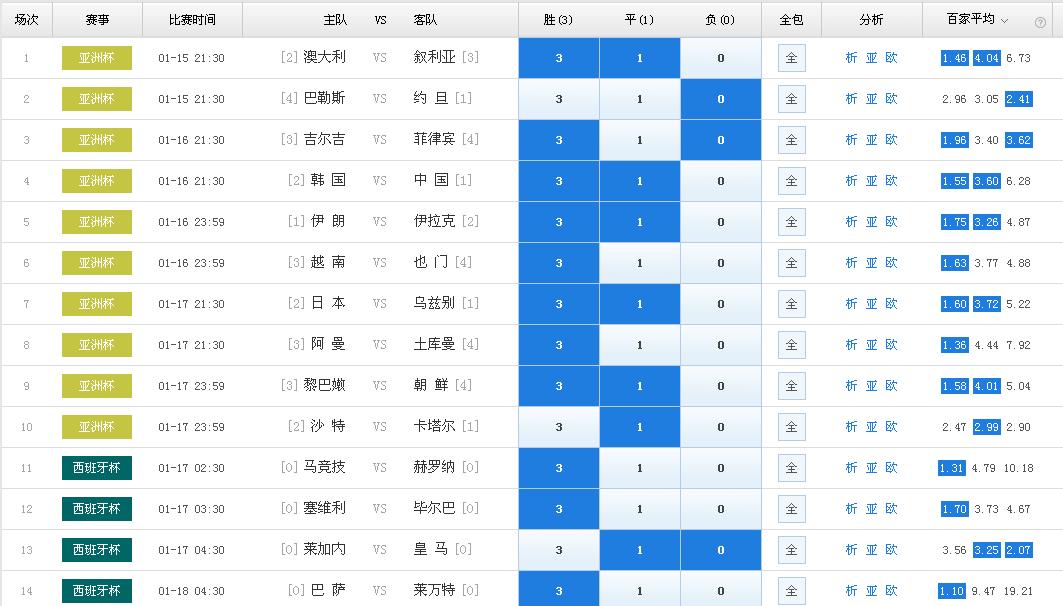
Task: Select all outcomes for 日本 vs 乌兹别
Action: click(791, 304)
